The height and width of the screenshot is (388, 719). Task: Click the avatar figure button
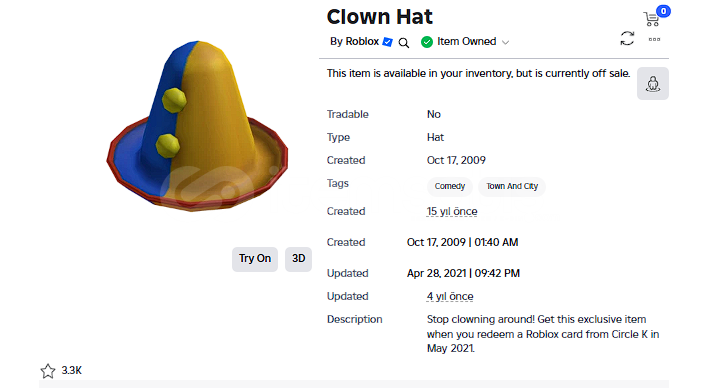point(653,83)
